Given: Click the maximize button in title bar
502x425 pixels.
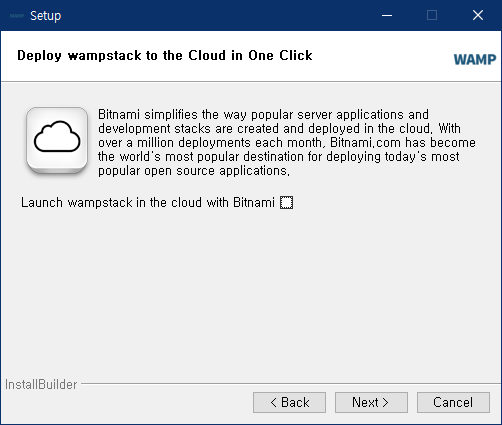Looking at the screenshot, I should [x=432, y=15].
